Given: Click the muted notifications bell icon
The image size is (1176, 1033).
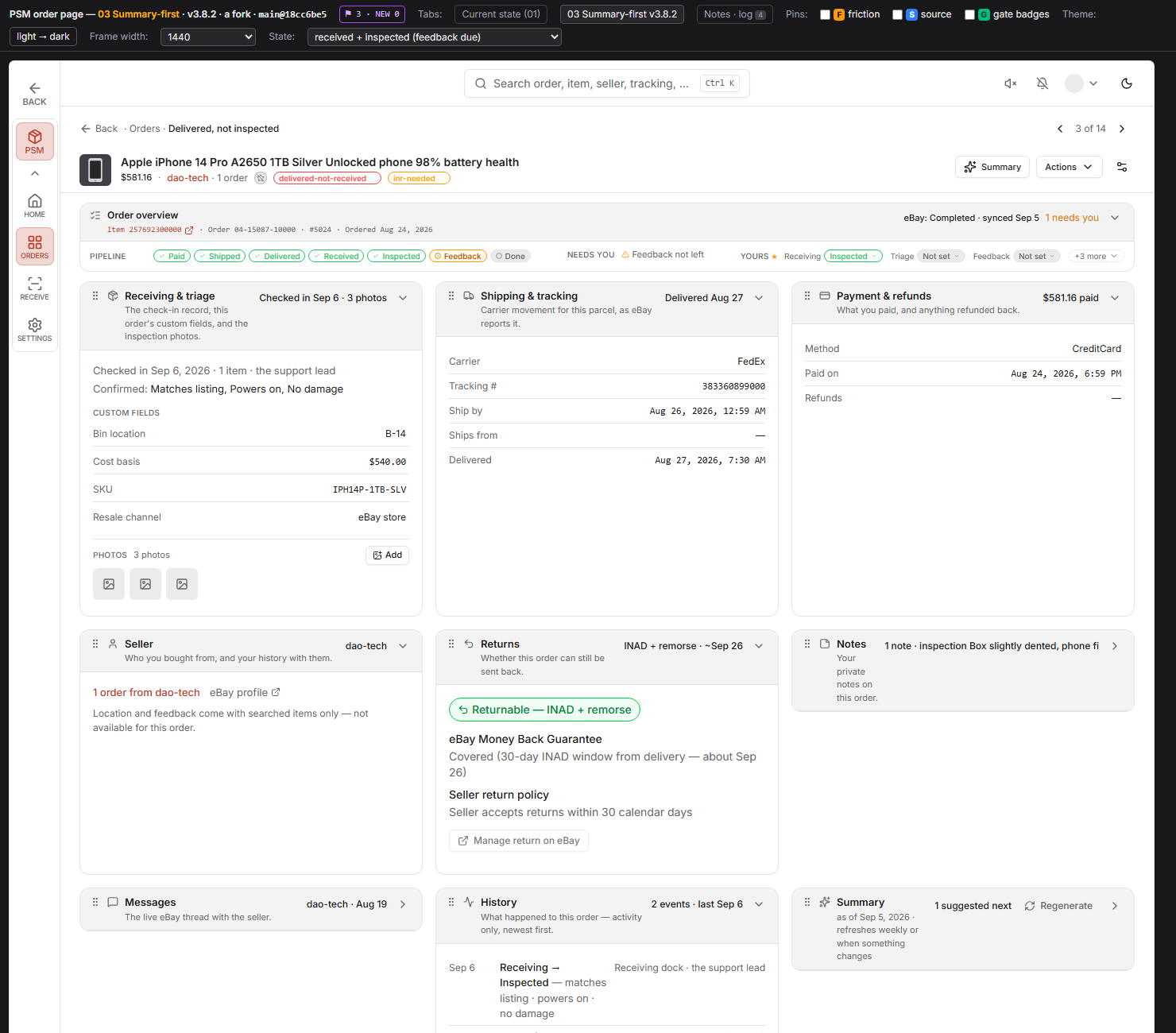Looking at the screenshot, I should tap(1043, 83).
